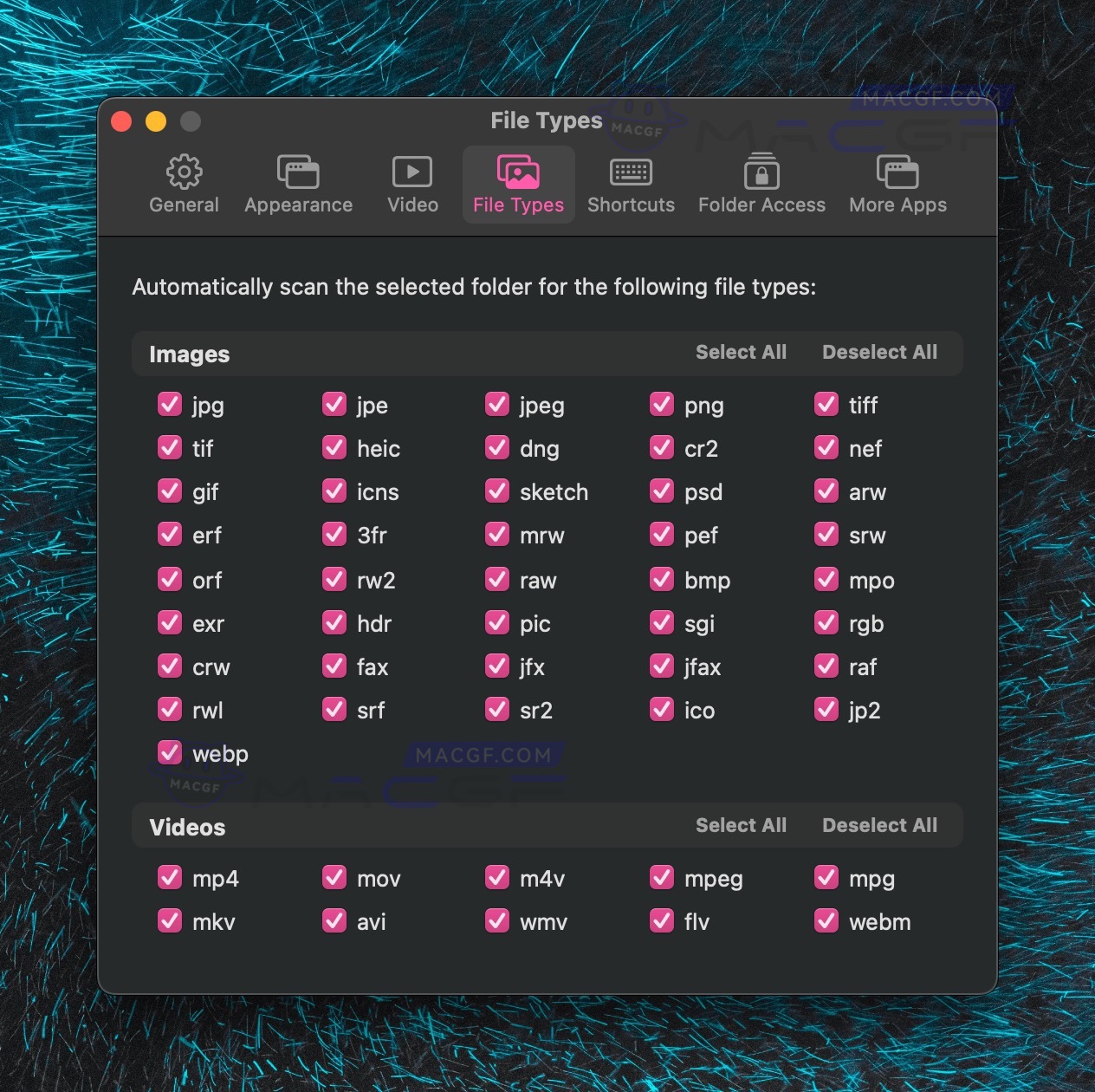Toggle the flv video checkbox
Image resolution: width=1095 pixels, height=1092 pixels.
tap(661, 921)
